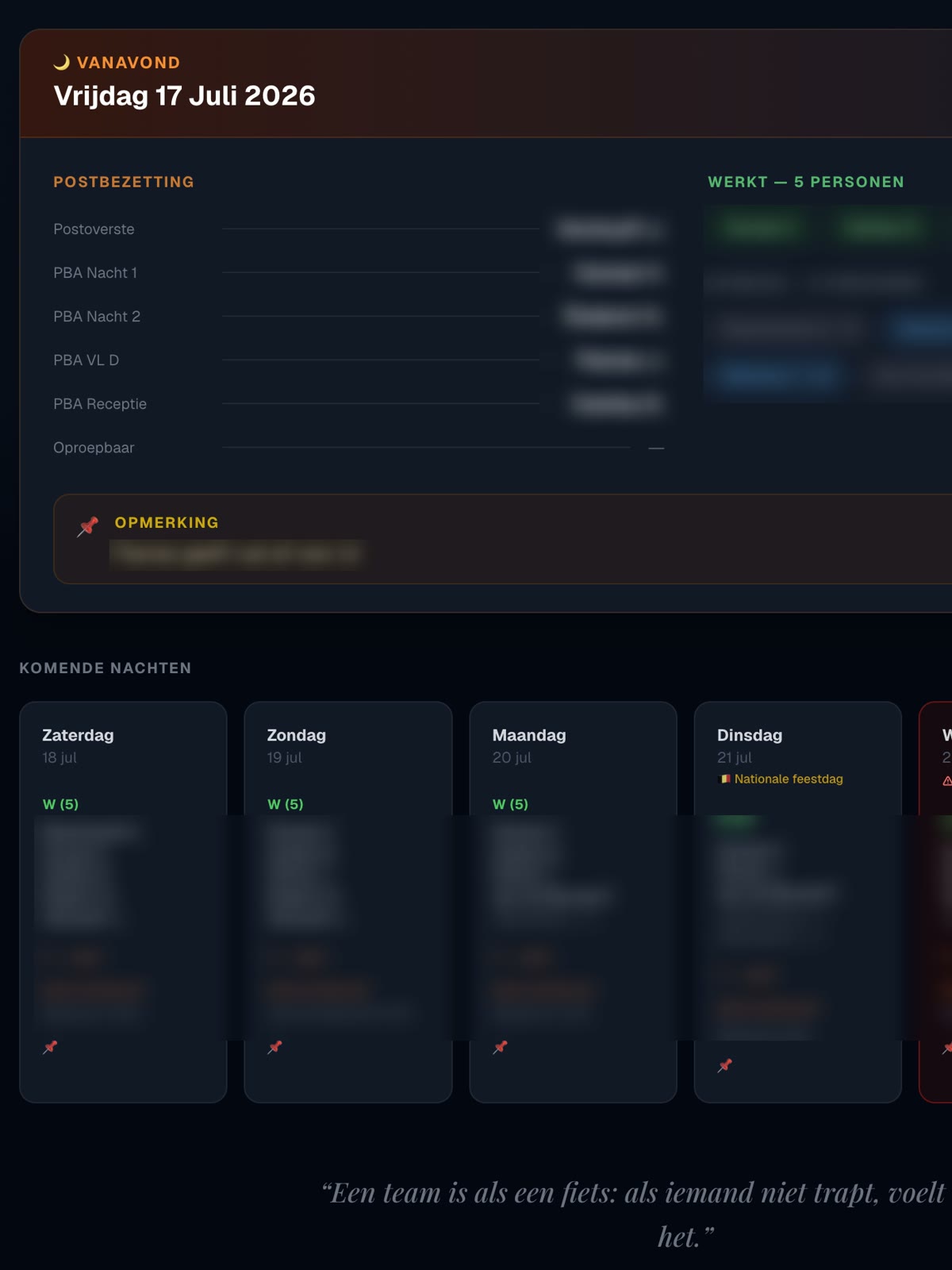Click the pushpin icon on Zaterdag card

point(50,1047)
